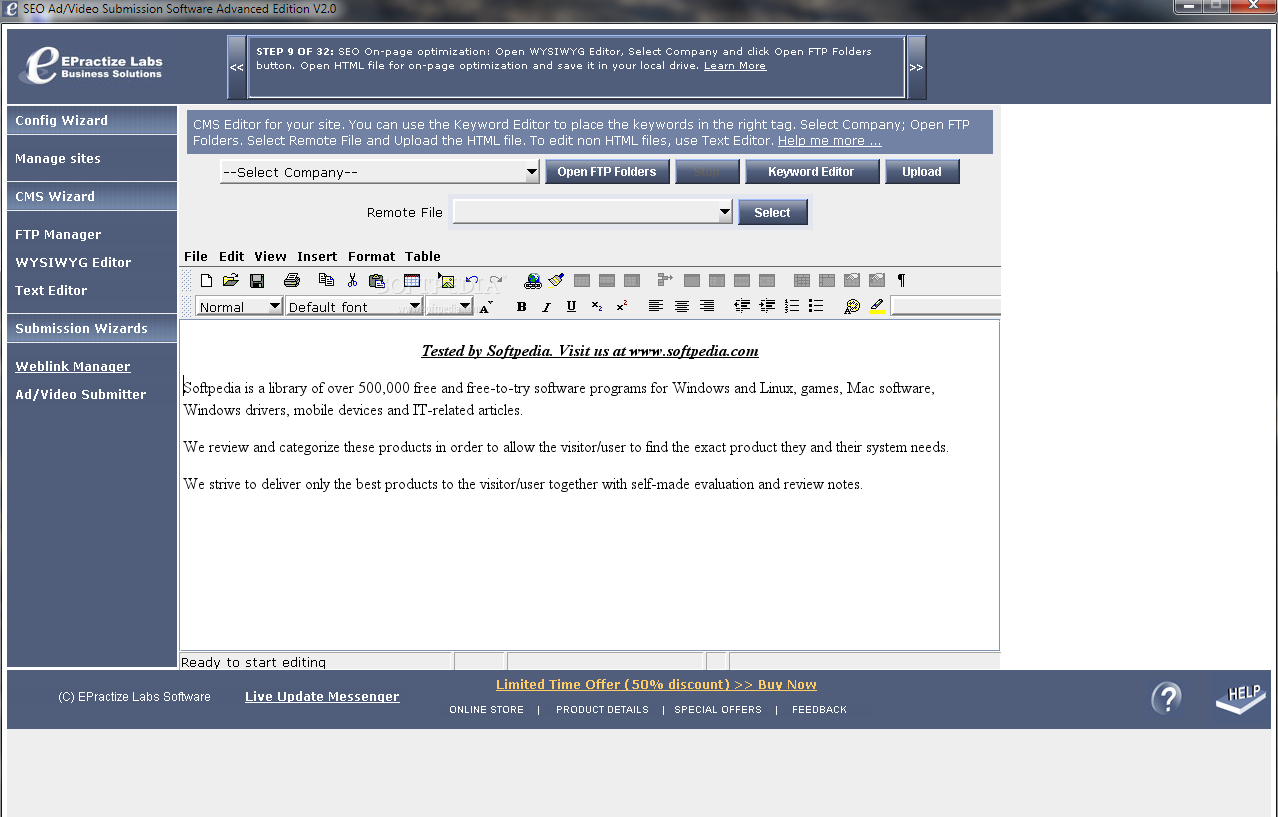Screen dimensions: 1278x817
Task: Click the Open folder icon
Action: pyautogui.click(x=231, y=281)
